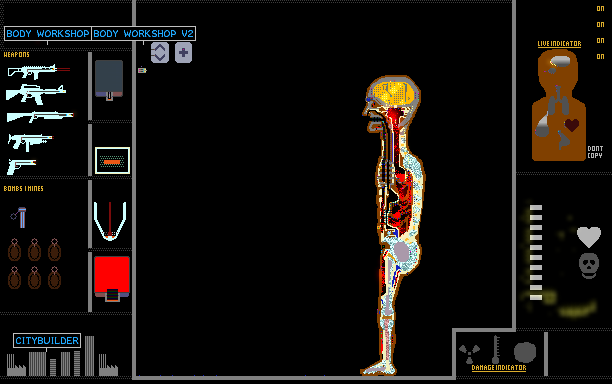The image size is (612, 384).
Task: Click the radiation damage indicator icon
Action: (469, 353)
